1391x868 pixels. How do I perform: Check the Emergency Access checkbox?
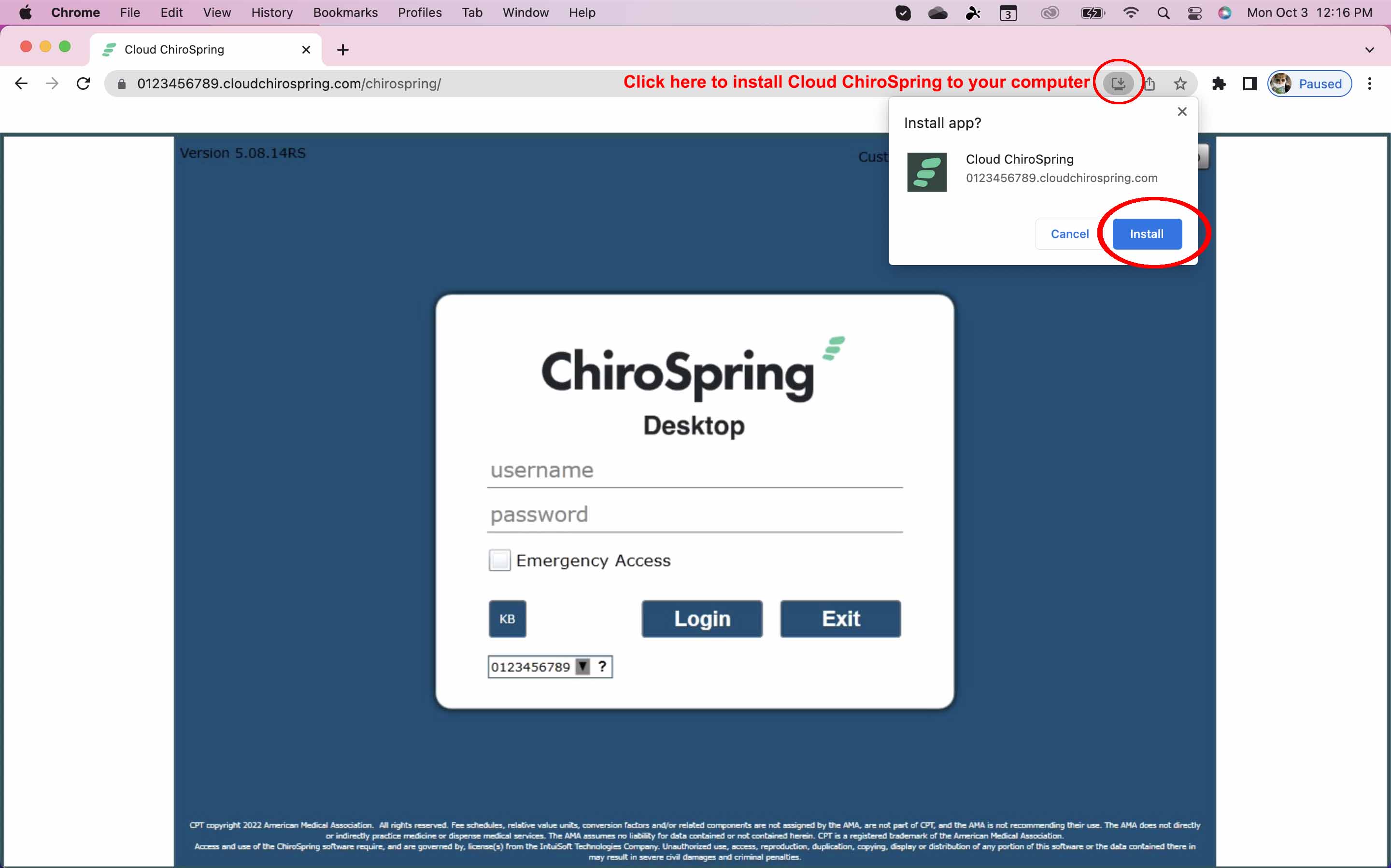[499, 560]
